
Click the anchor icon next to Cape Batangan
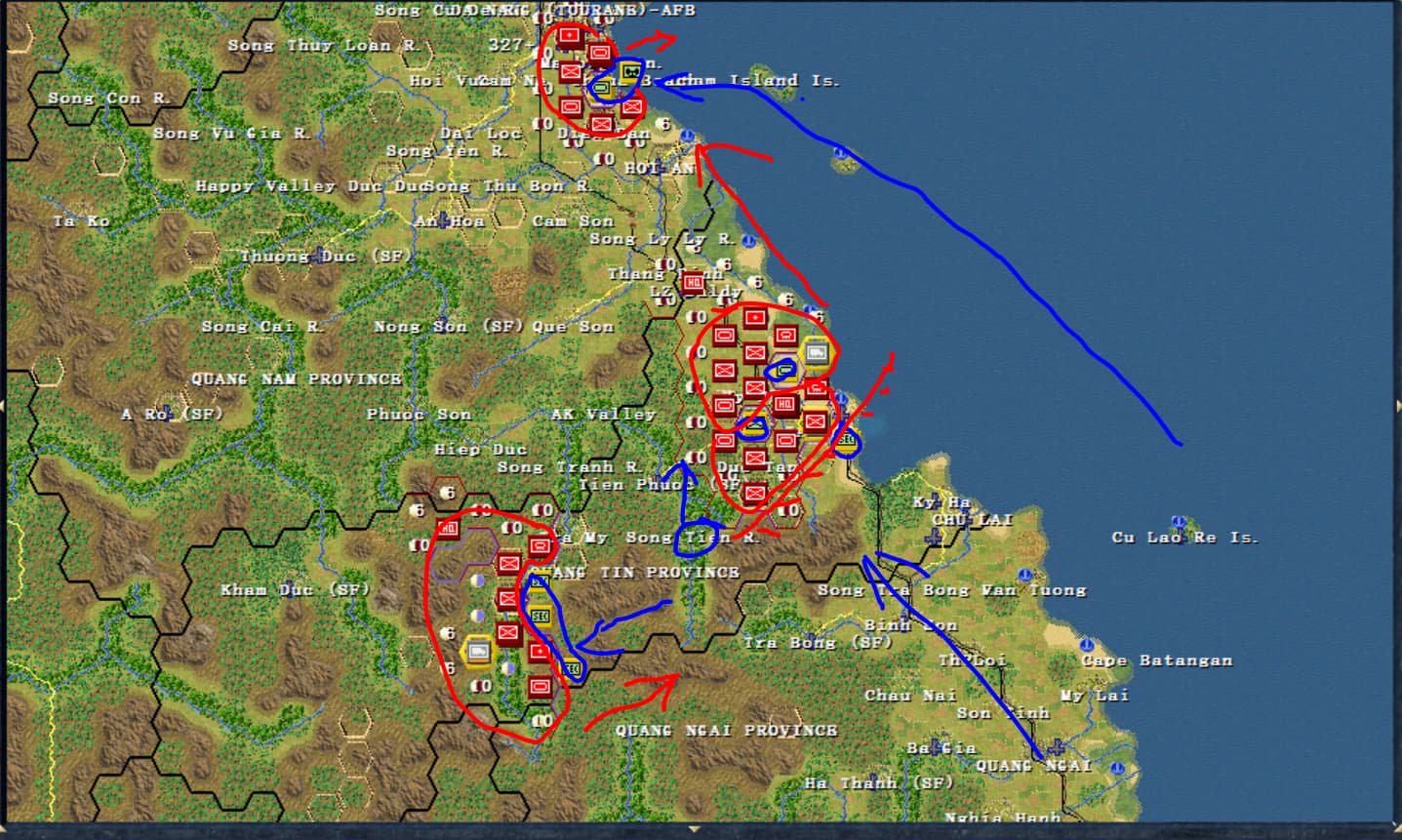coord(1088,645)
